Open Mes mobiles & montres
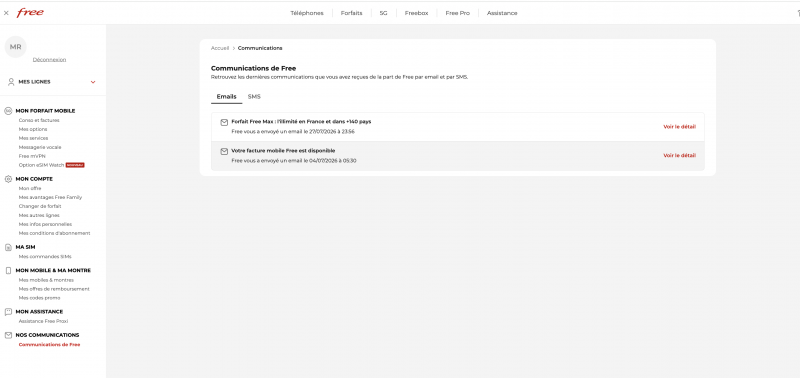The image size is (800, 378). 46,280
